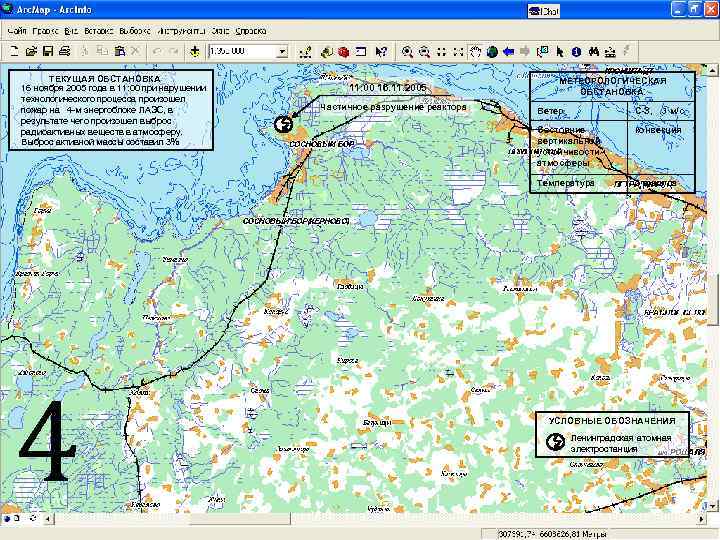The height and width of the screenshot is (540, 720).
Task: Click the horizontal scrollbar left arrow
Action: pyautogui.click(x=48, y=519)
